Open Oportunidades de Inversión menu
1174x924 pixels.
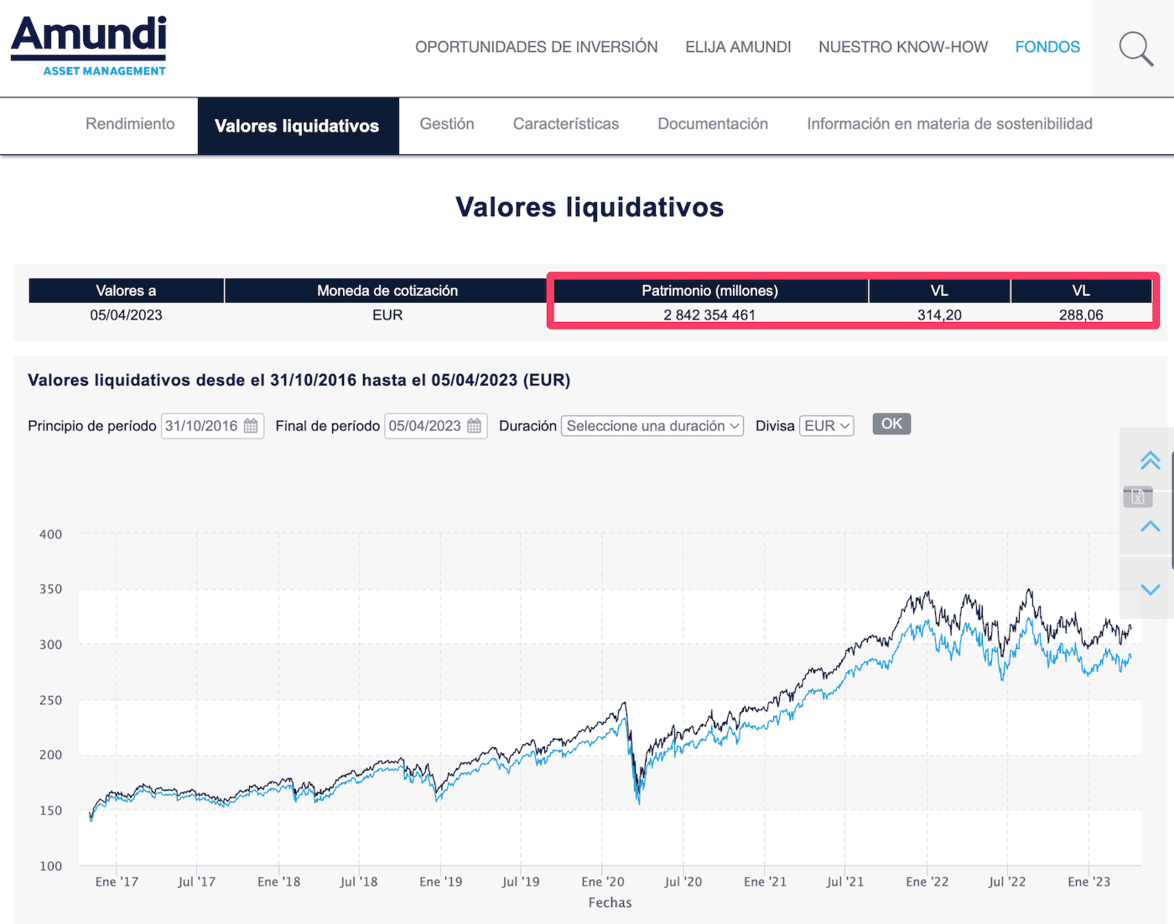(536, 47)
